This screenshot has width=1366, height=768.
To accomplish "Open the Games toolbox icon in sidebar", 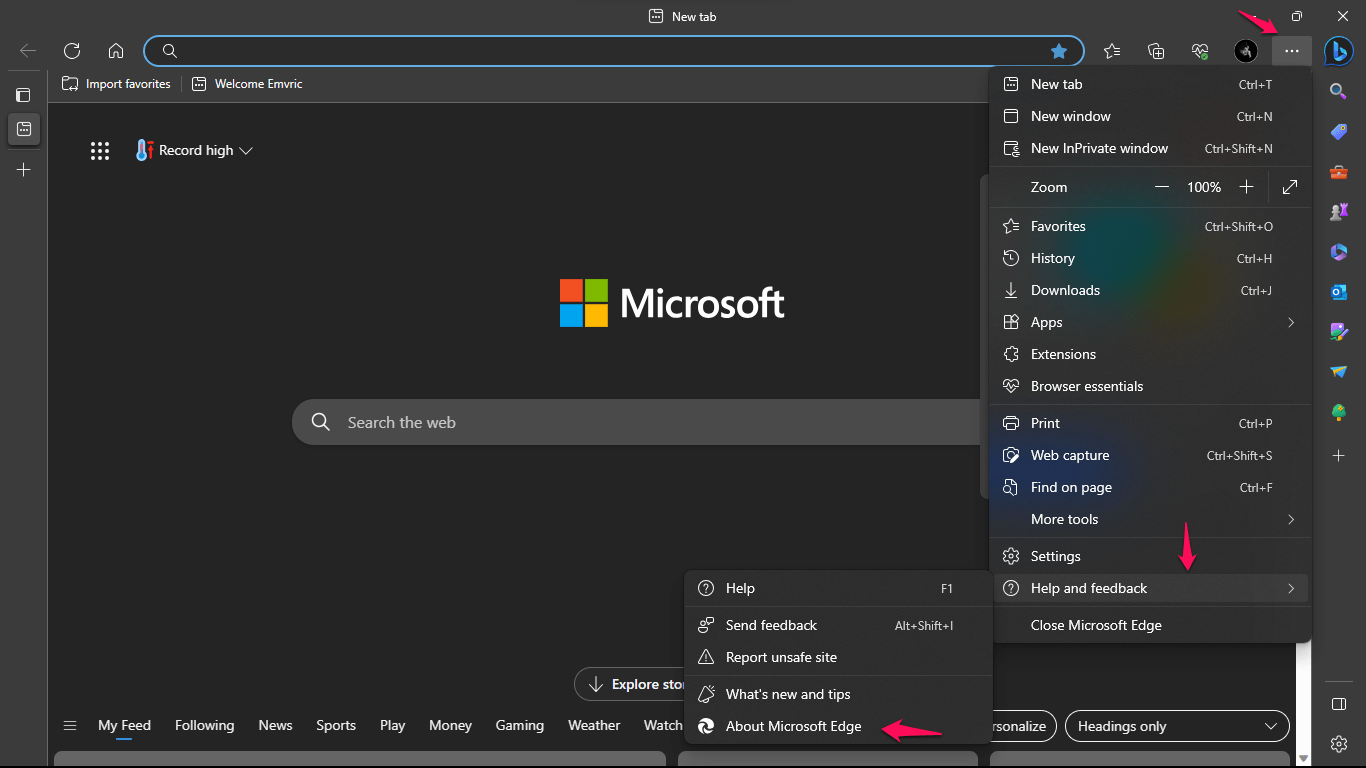I will (x=1338, y=171).
